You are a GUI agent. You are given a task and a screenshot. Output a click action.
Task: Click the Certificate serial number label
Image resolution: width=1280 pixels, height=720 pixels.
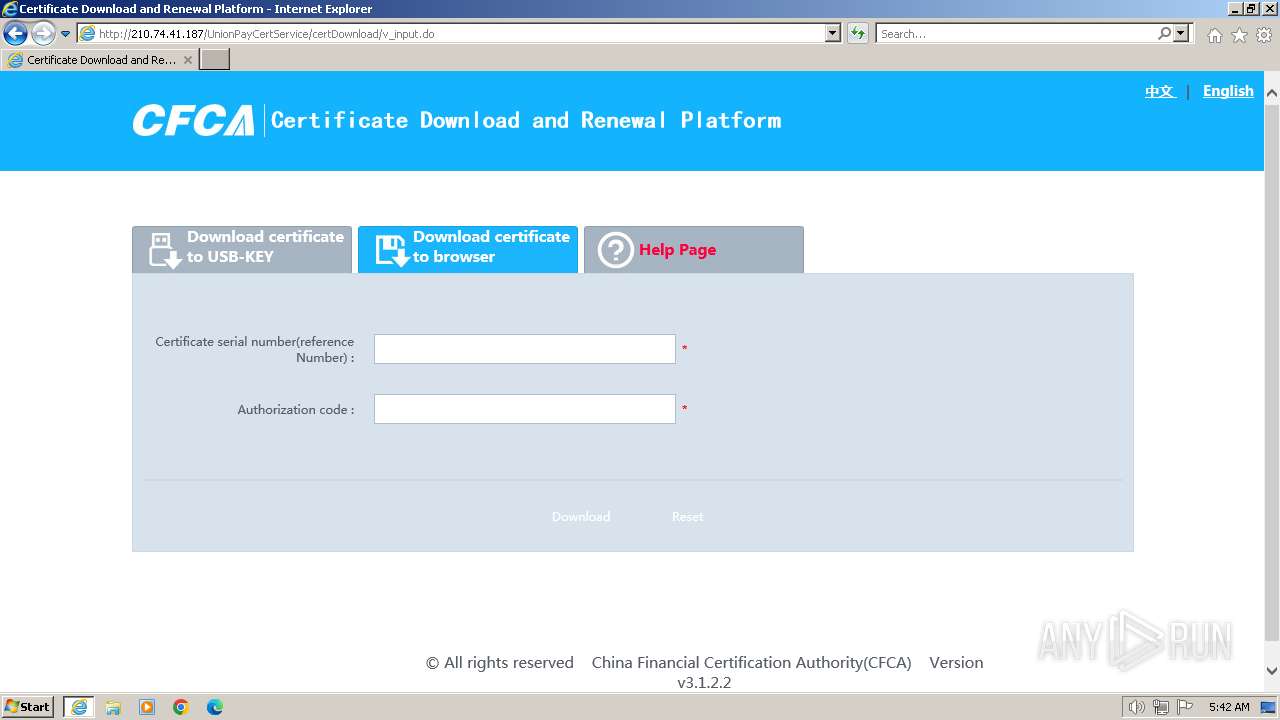coord(254,349)
